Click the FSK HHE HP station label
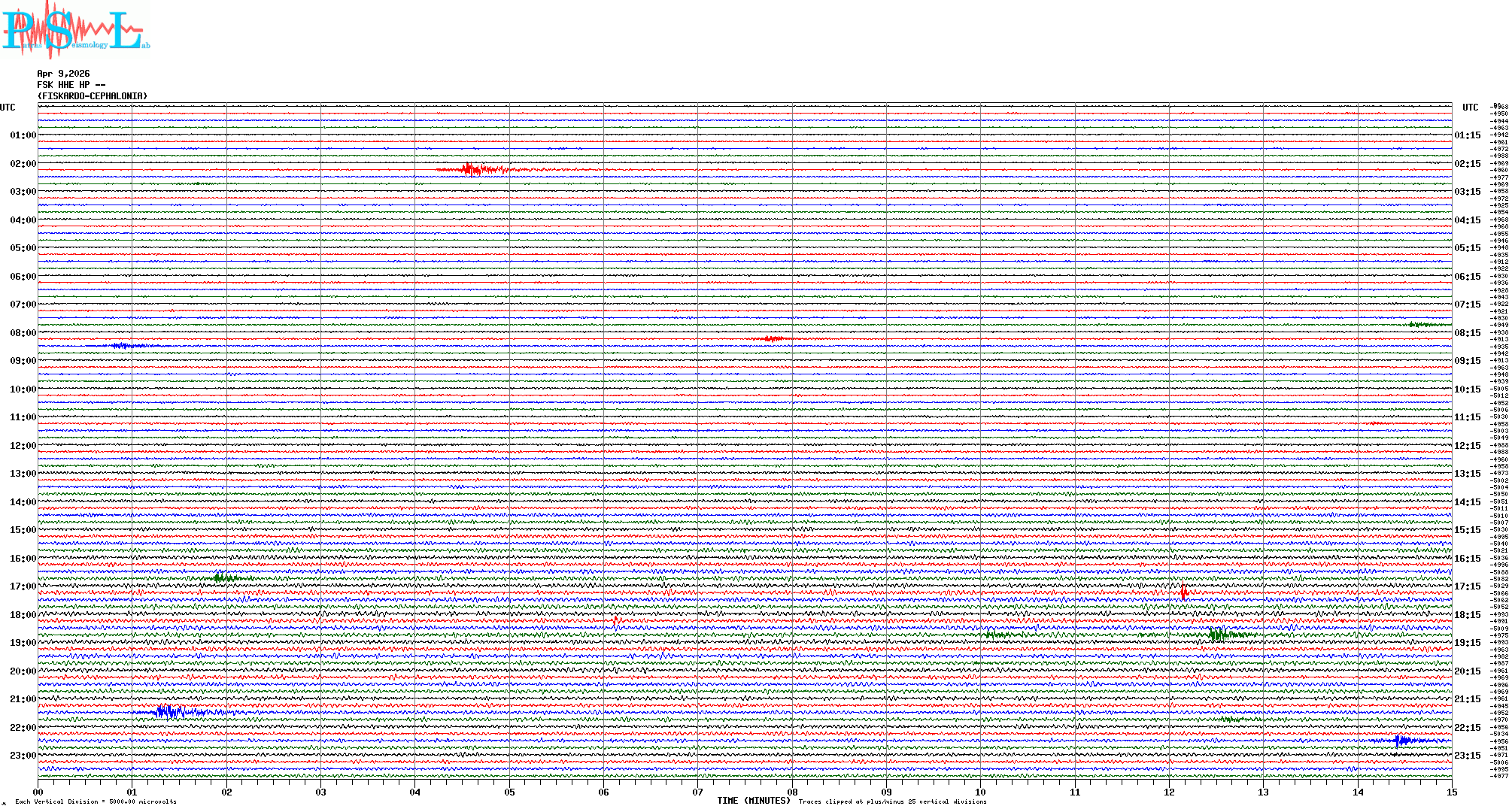The image size is (1512, 812). click(x=71, y=85)
